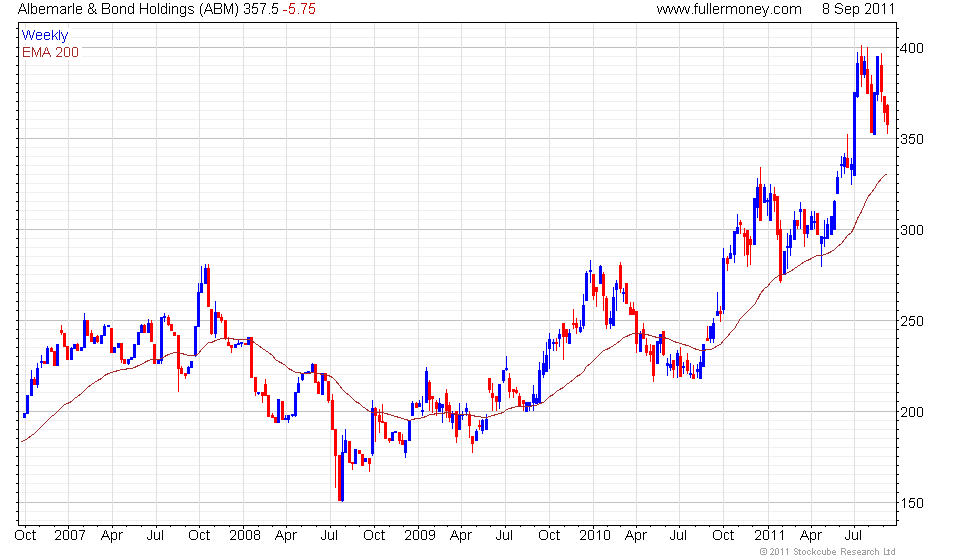Click the 400 price axis label
This screenshot has height=560, width=980.
(x=910, y=48)
